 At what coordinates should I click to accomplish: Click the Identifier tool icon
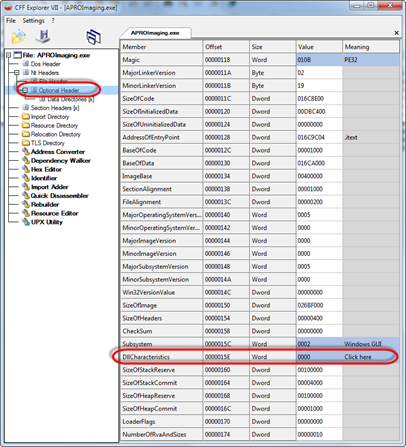(x=26, y=178)
